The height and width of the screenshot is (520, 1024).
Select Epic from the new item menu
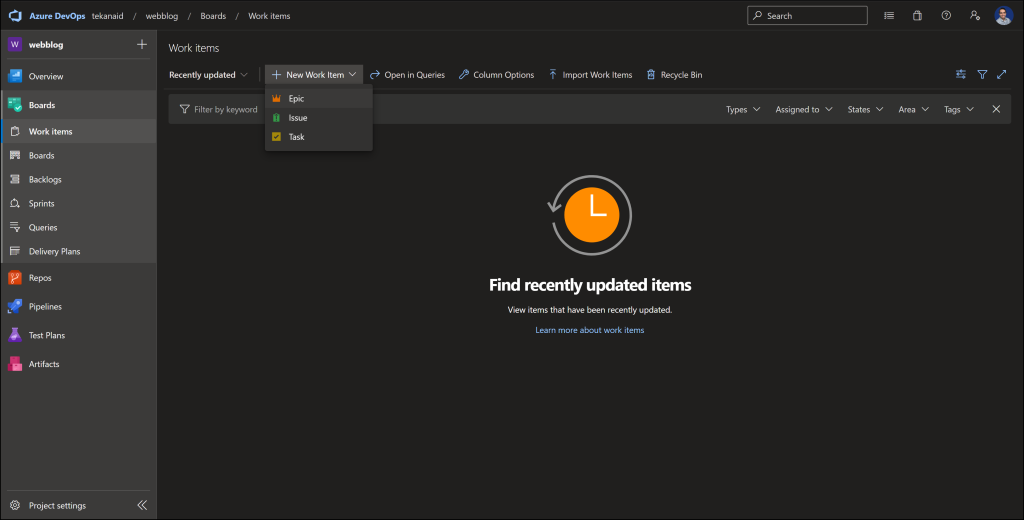click(x=296, y=99)
